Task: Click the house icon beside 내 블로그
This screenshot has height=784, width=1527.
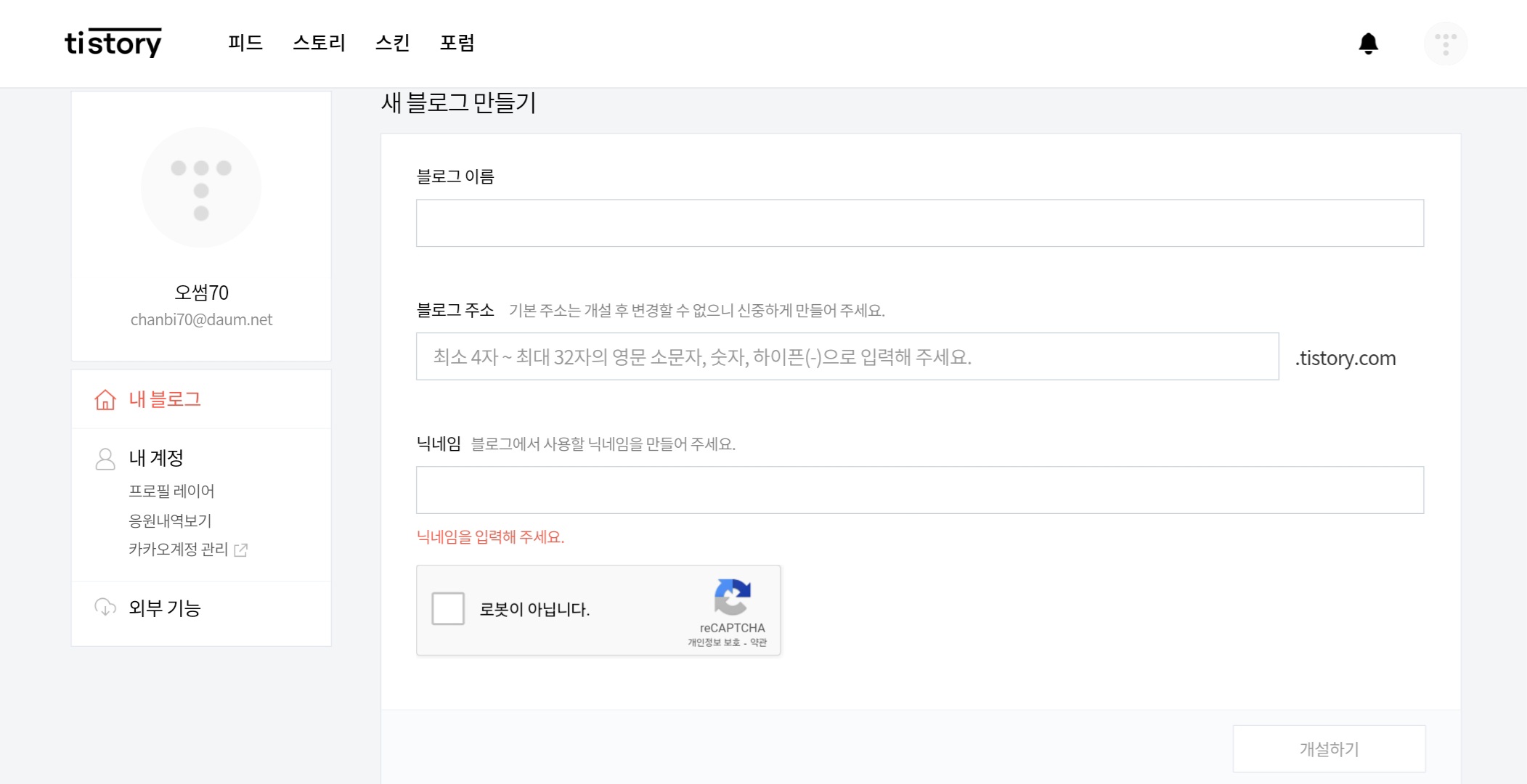Action: (x=105, y=400)
